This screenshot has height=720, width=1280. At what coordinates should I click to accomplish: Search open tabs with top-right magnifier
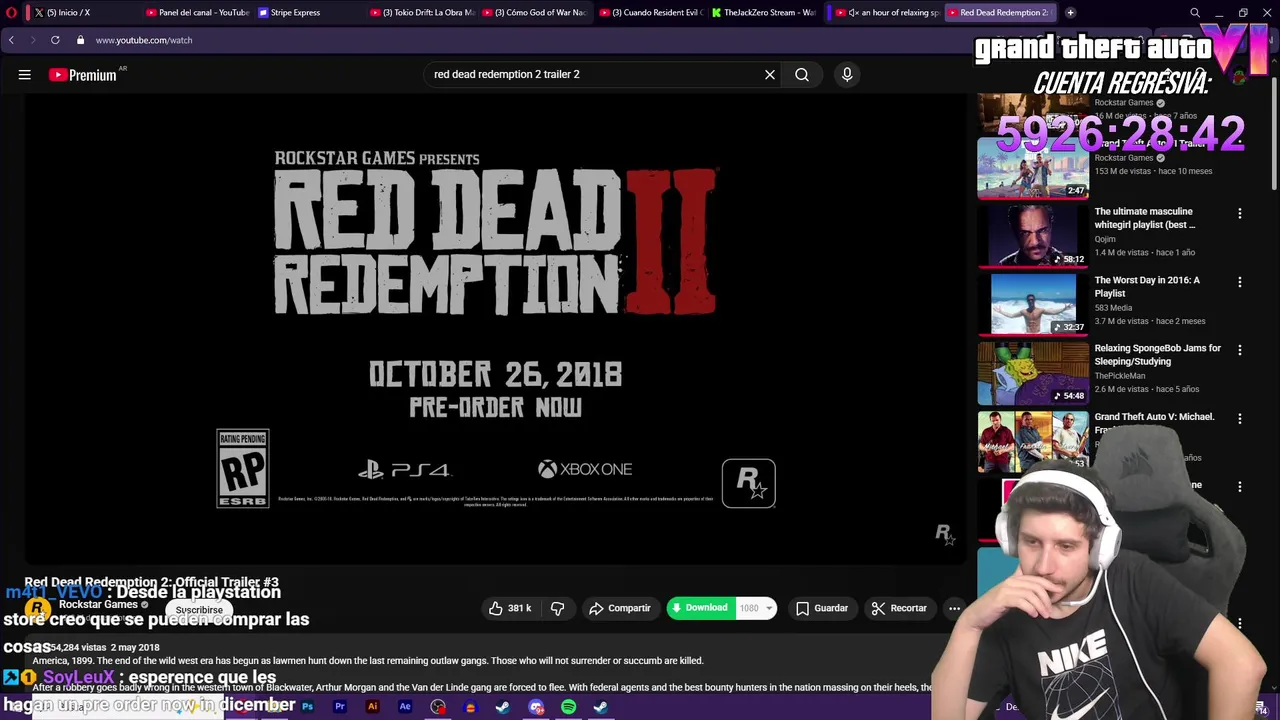pyautogui.click(x=1195, y=12)
